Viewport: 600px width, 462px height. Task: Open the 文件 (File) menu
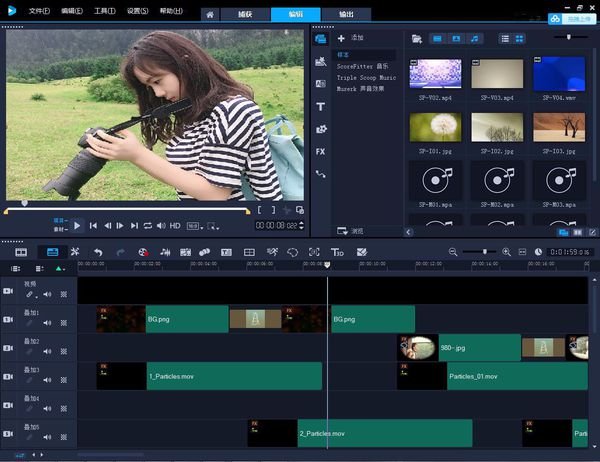39,12
